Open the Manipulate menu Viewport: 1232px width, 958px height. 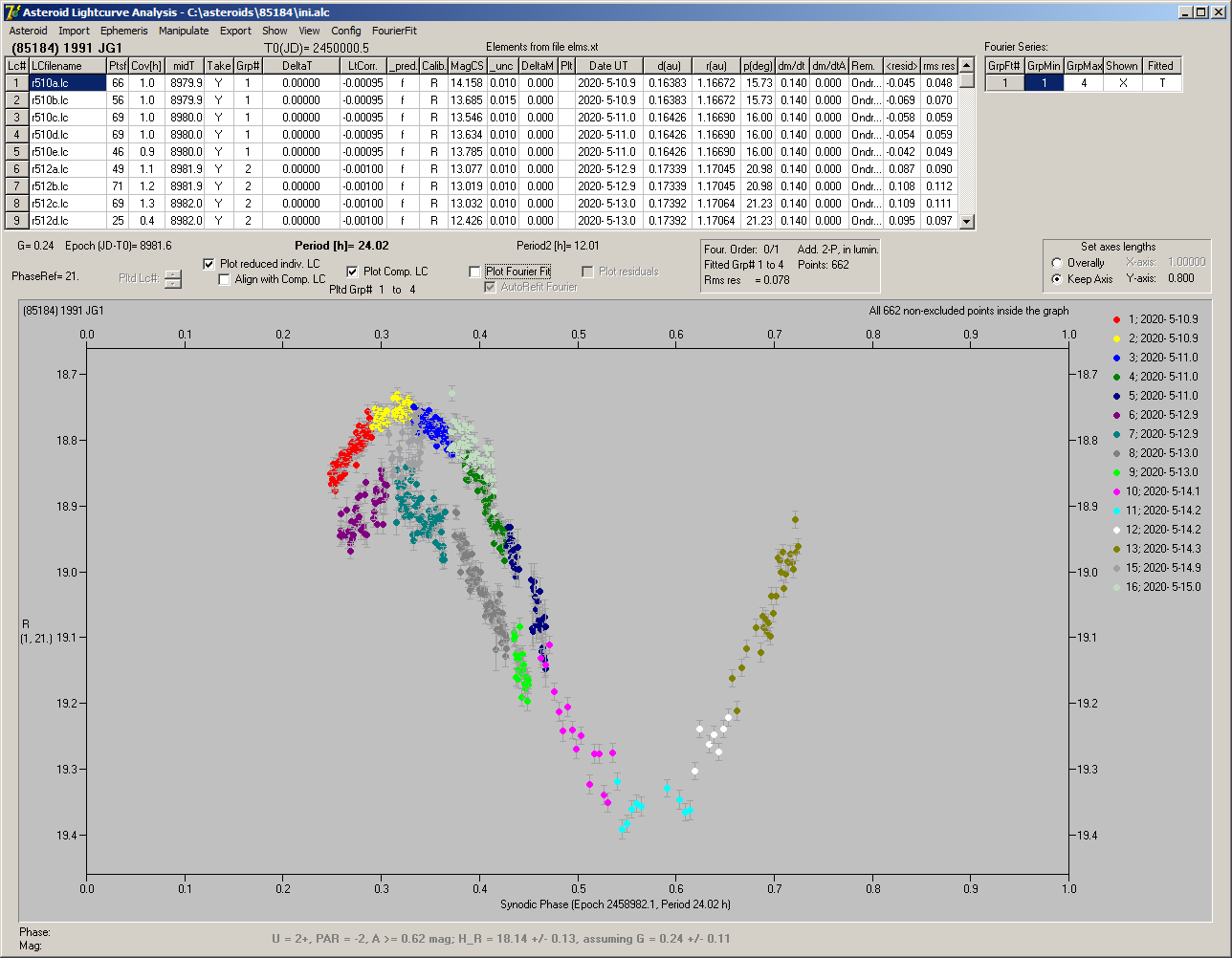184,31
